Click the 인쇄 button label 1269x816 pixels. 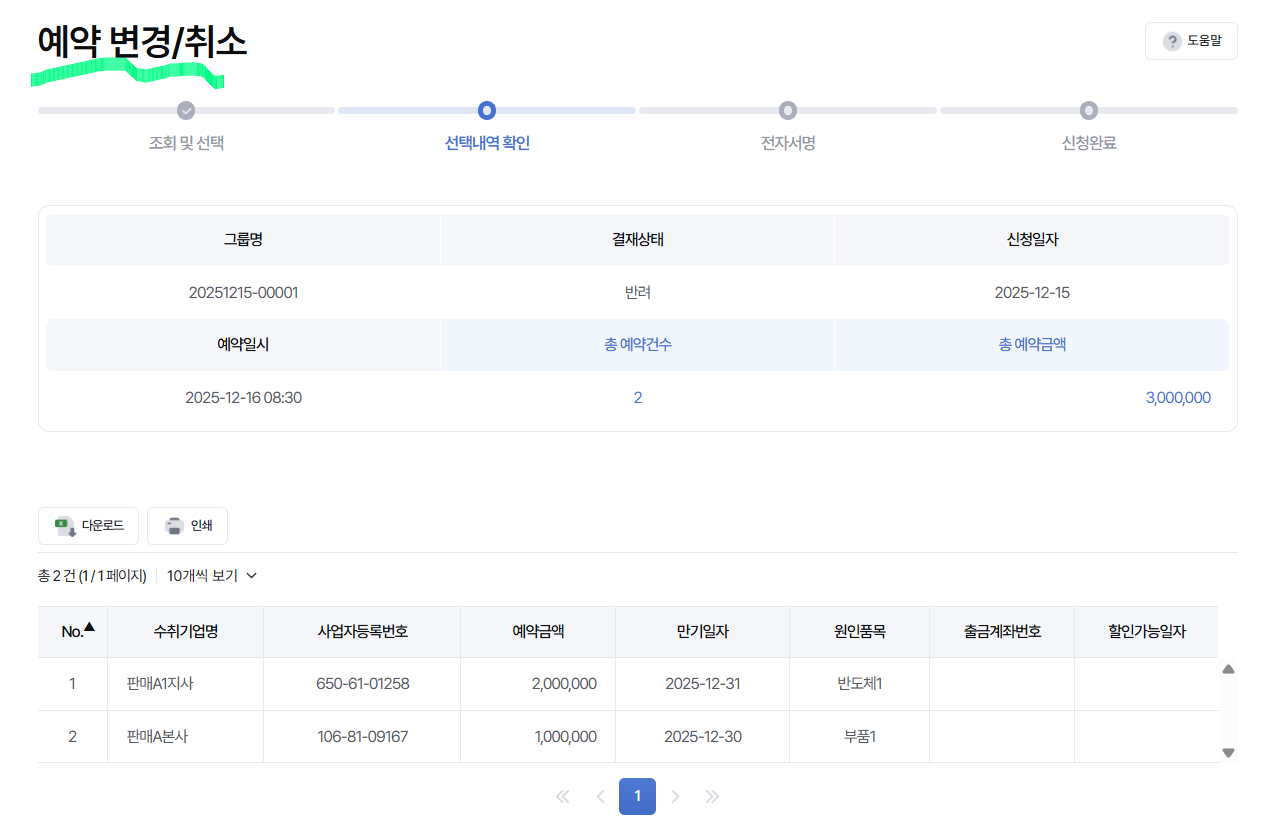(x=204, y=526)
